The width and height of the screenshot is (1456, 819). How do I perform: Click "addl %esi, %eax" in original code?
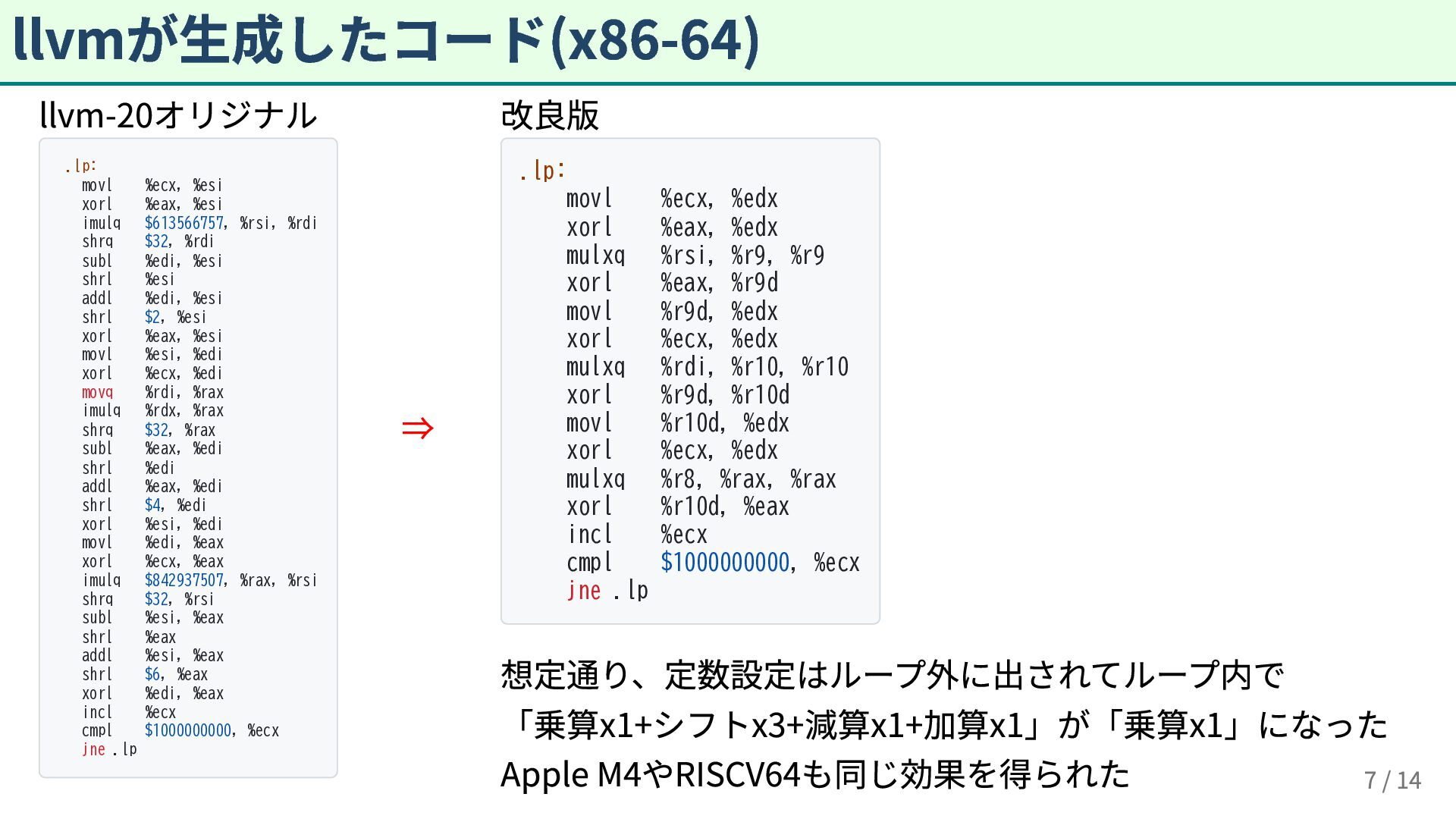coord(152,655)
